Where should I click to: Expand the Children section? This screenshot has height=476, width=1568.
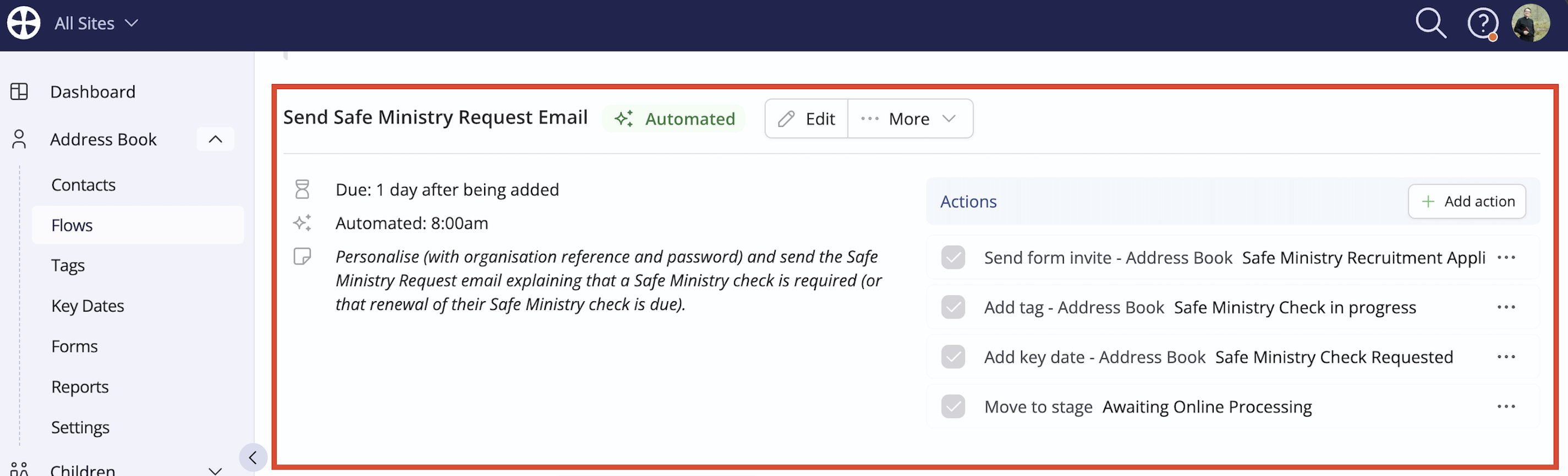[215, 470]
